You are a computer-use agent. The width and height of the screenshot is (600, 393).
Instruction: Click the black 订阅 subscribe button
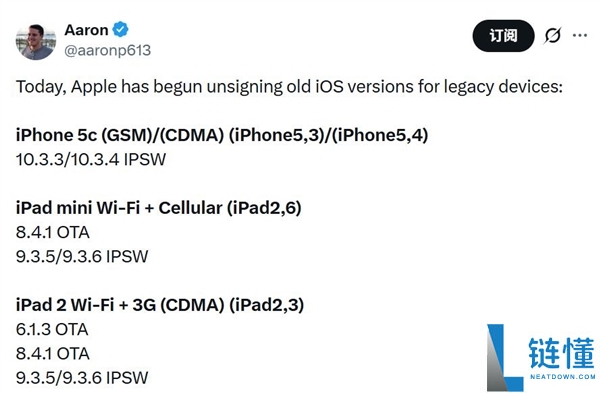503,36
